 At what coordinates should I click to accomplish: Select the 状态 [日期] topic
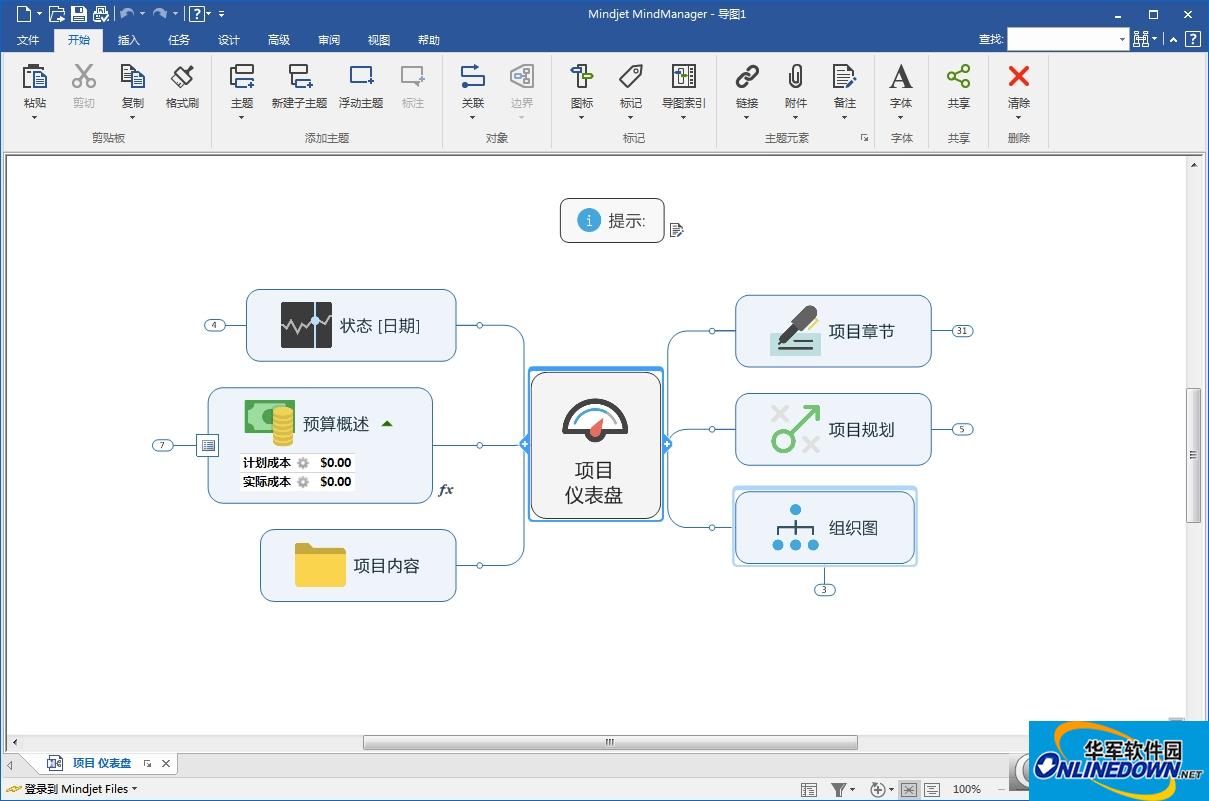coord(351,325)
